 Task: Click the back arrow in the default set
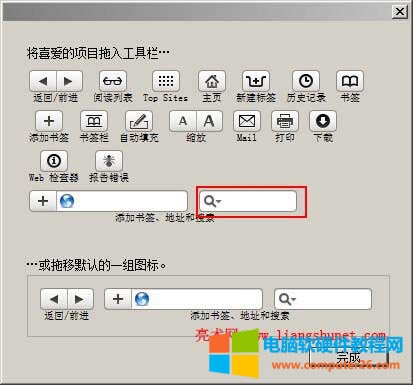(54, 299)
